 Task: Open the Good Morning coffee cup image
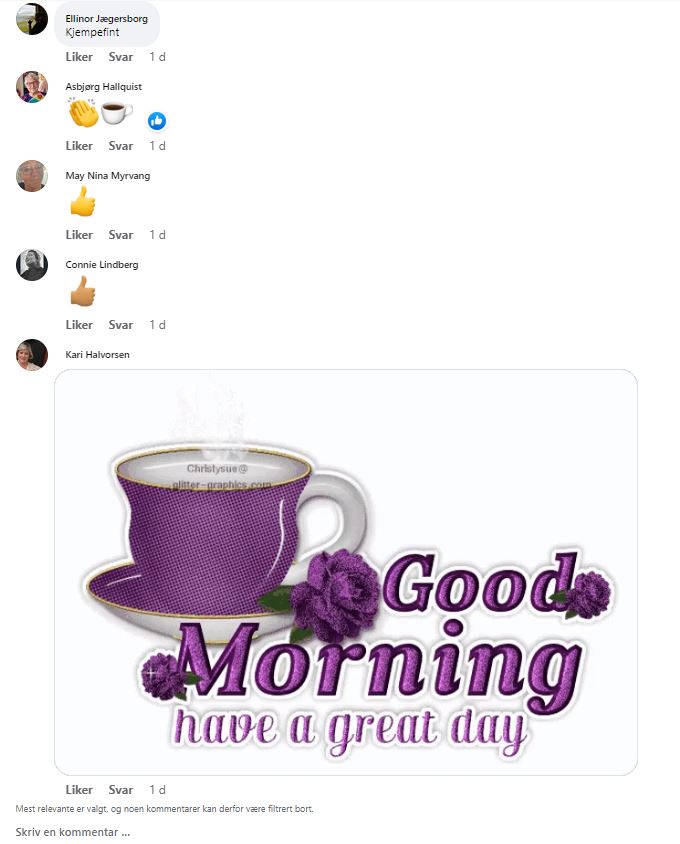[346, 572]
